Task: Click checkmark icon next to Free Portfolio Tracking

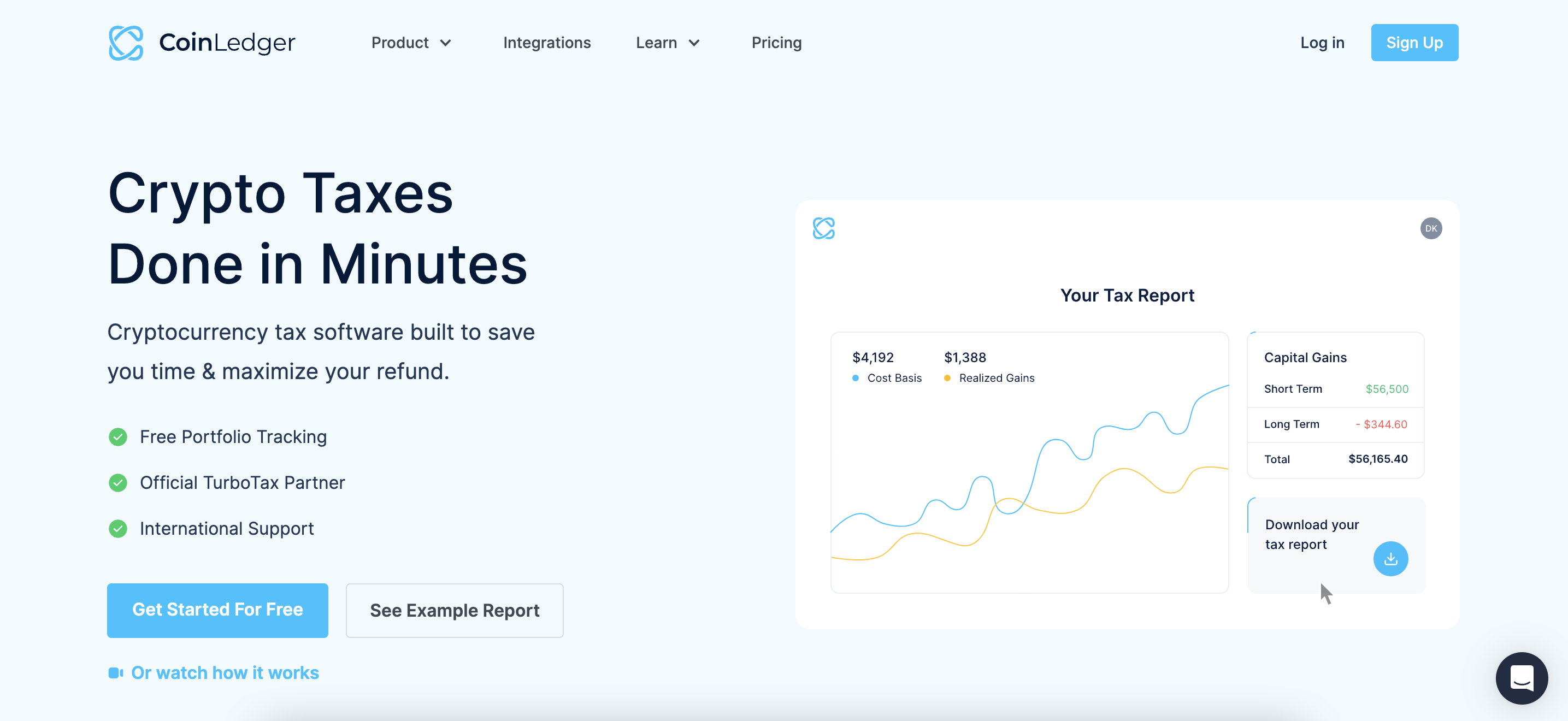Action: 118,437
